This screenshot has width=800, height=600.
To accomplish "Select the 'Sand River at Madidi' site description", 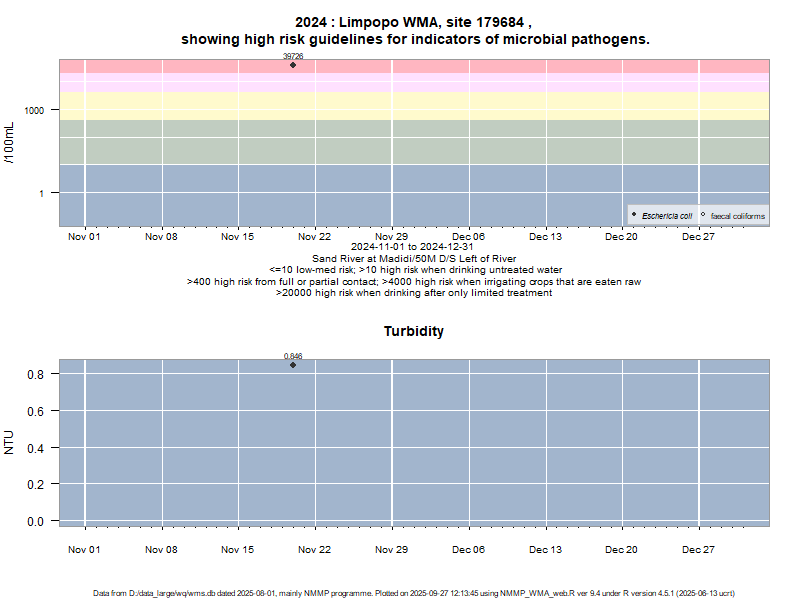I will point(414,258).
